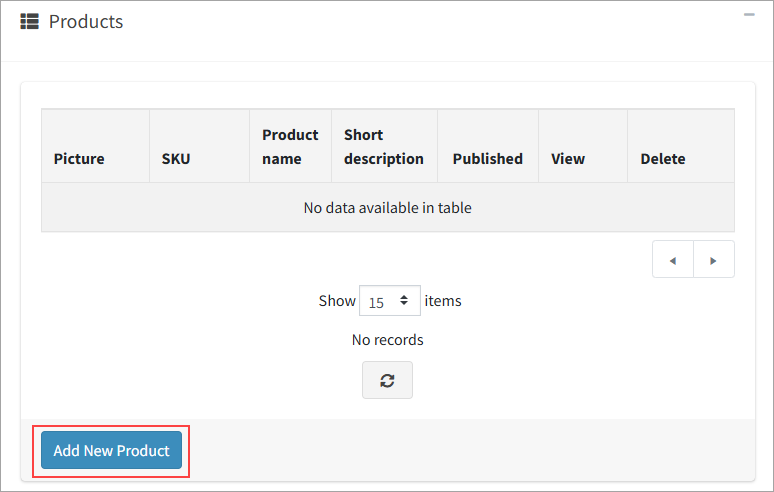774x492 pixels.
Task: Click the View column header
Action: [568, 158]
